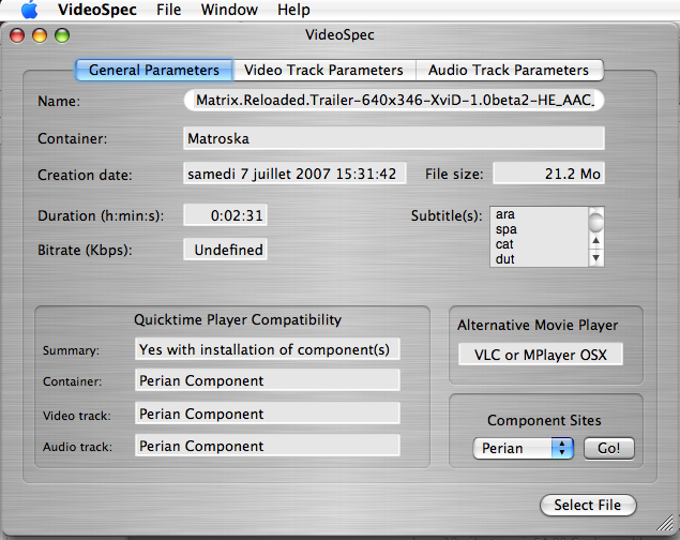Minimize the VideoSpec window with yellow button

[x=40, y=35]
